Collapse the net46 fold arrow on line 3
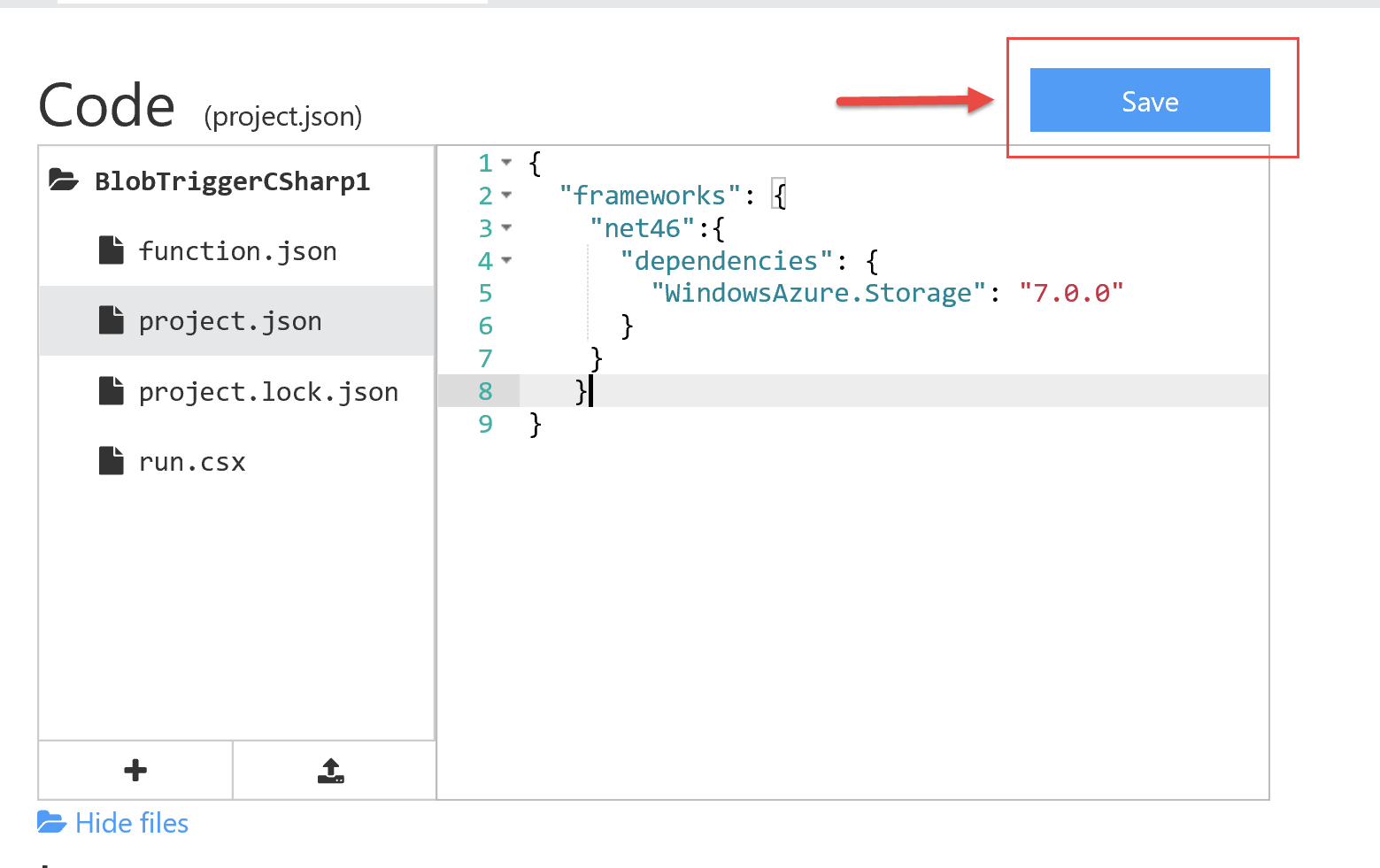The height and width of the screenshot is (868, 1380). tap(506, 227)
